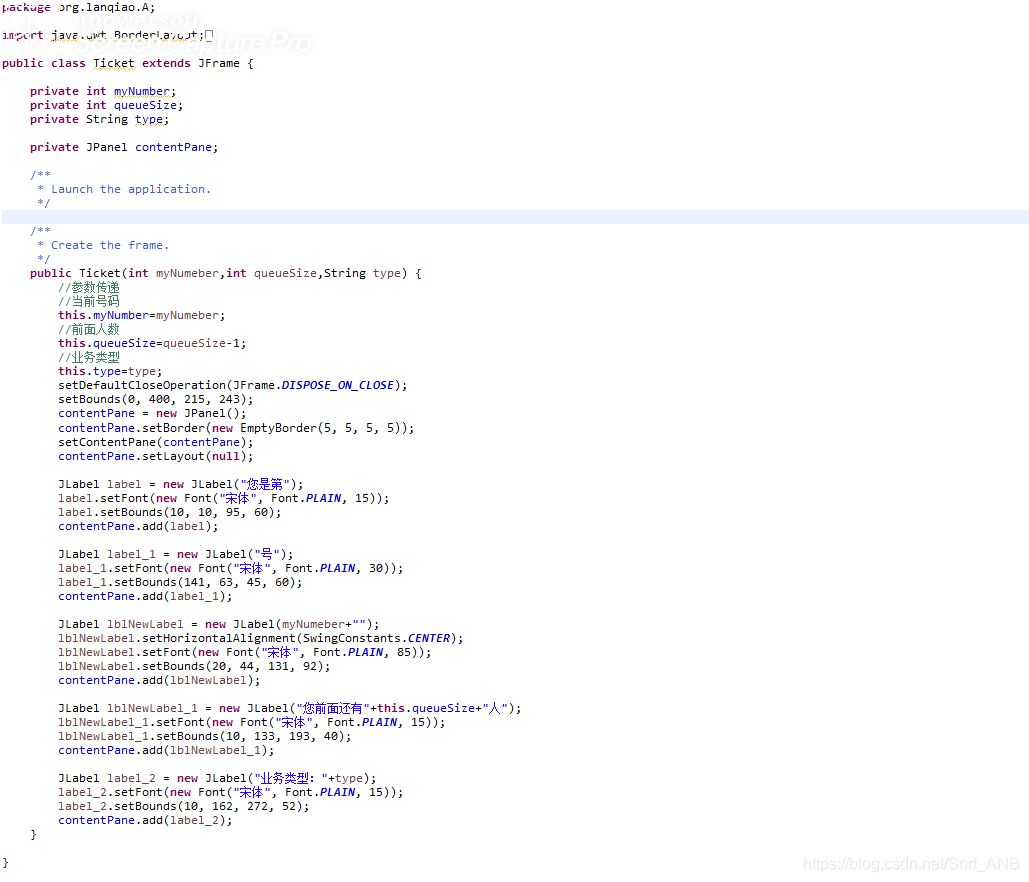Click the lblNewLabel_1.setFont line

coord(252,723)
